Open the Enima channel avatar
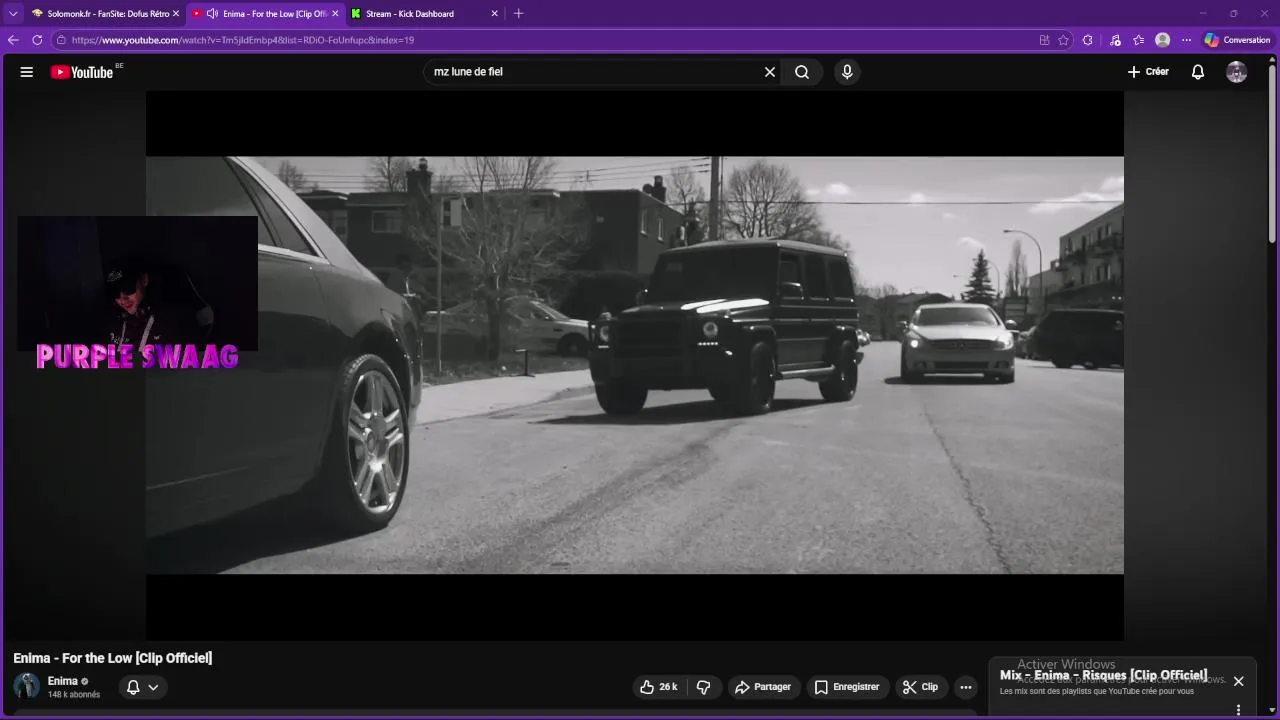 (27, 686)
